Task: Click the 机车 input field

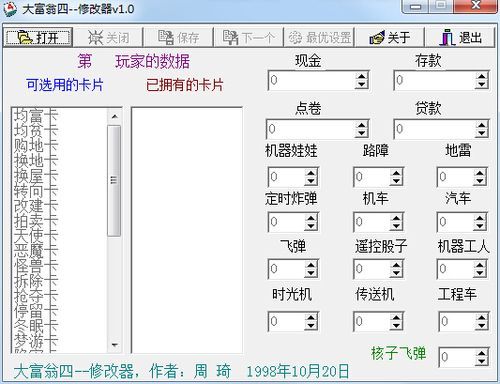Action: 371,222
